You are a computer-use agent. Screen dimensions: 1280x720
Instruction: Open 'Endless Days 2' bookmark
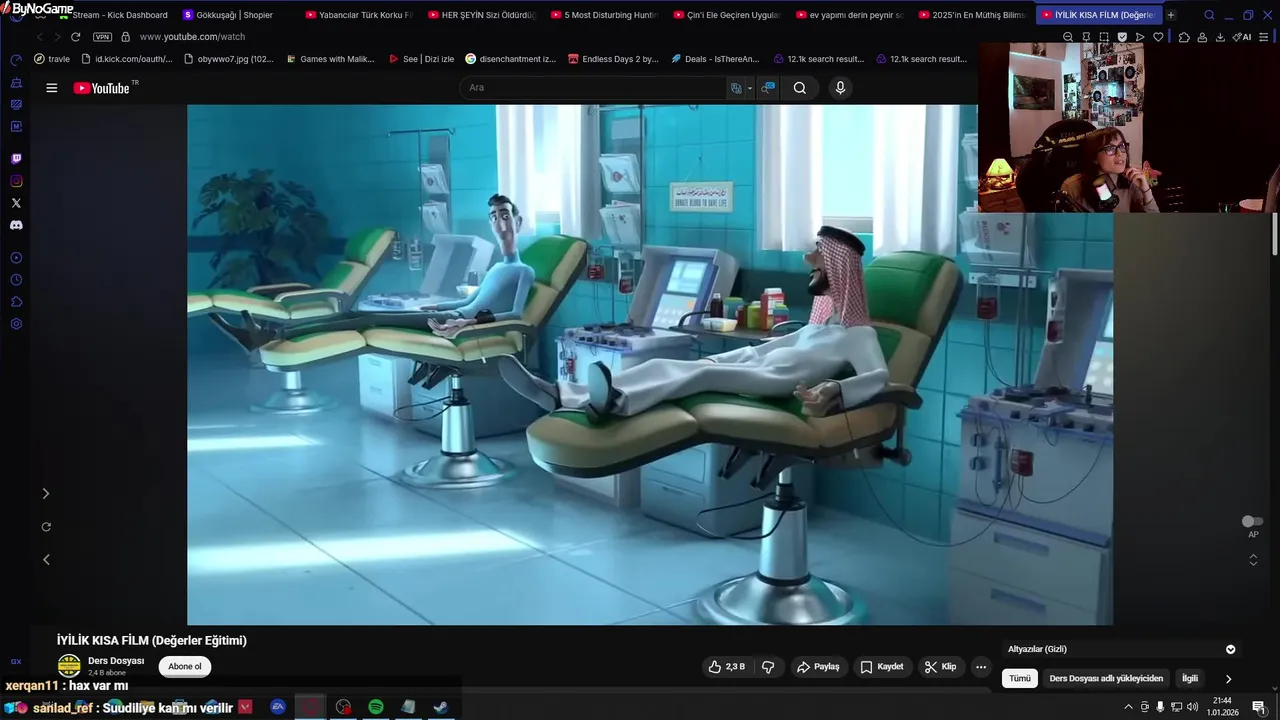coord(612,59)
